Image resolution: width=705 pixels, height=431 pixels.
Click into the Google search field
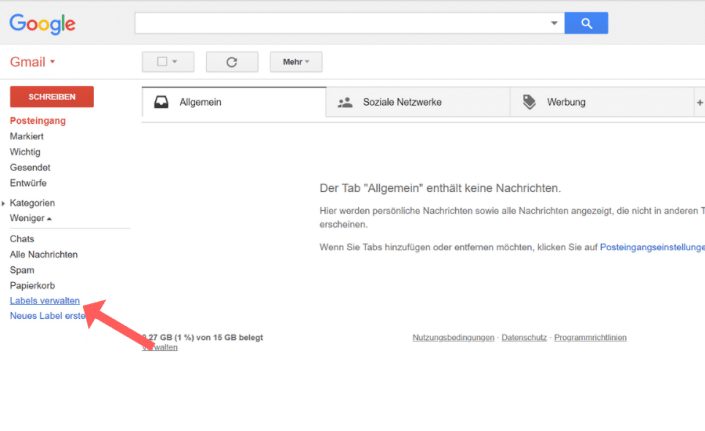[x=340, y=23]
